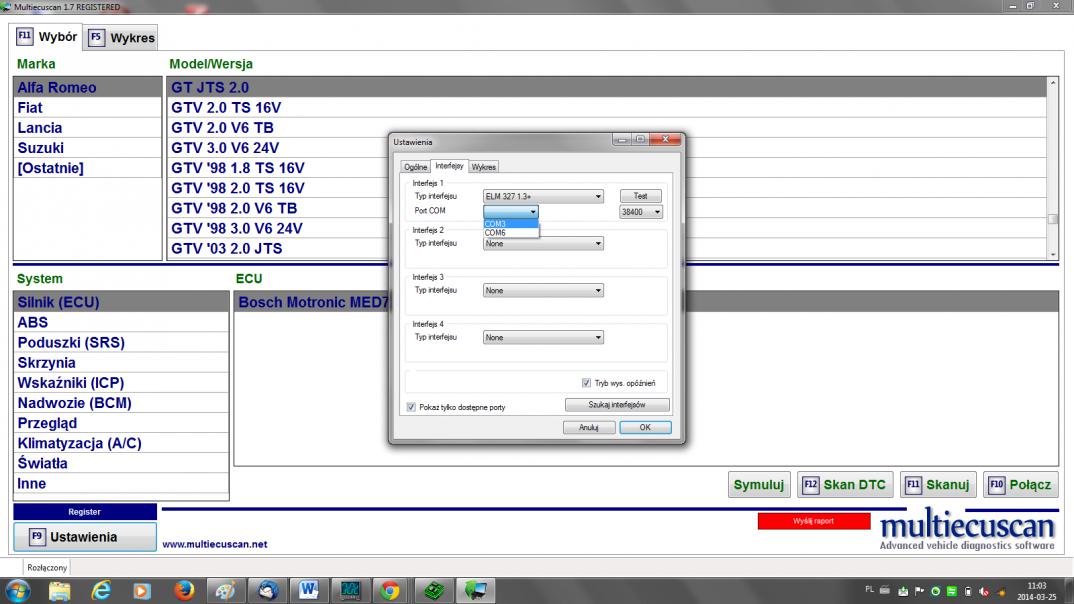Viewport: 1074px width, 604px height.
Task: Click F10 key icon on Połącz
Action: pos(997,485)
